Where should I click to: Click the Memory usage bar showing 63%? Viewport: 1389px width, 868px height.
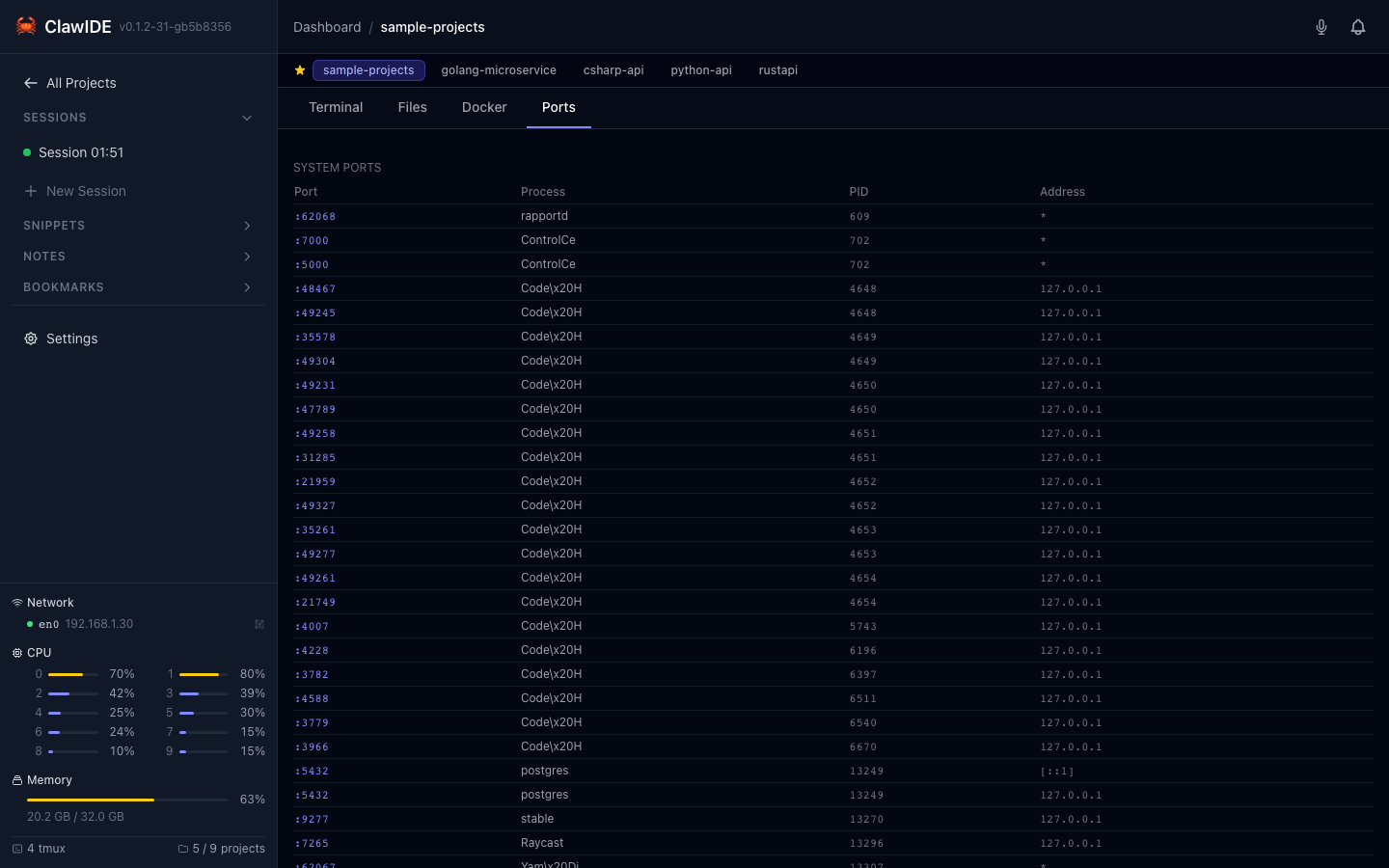pyautogui.click(x=125, y=800)
